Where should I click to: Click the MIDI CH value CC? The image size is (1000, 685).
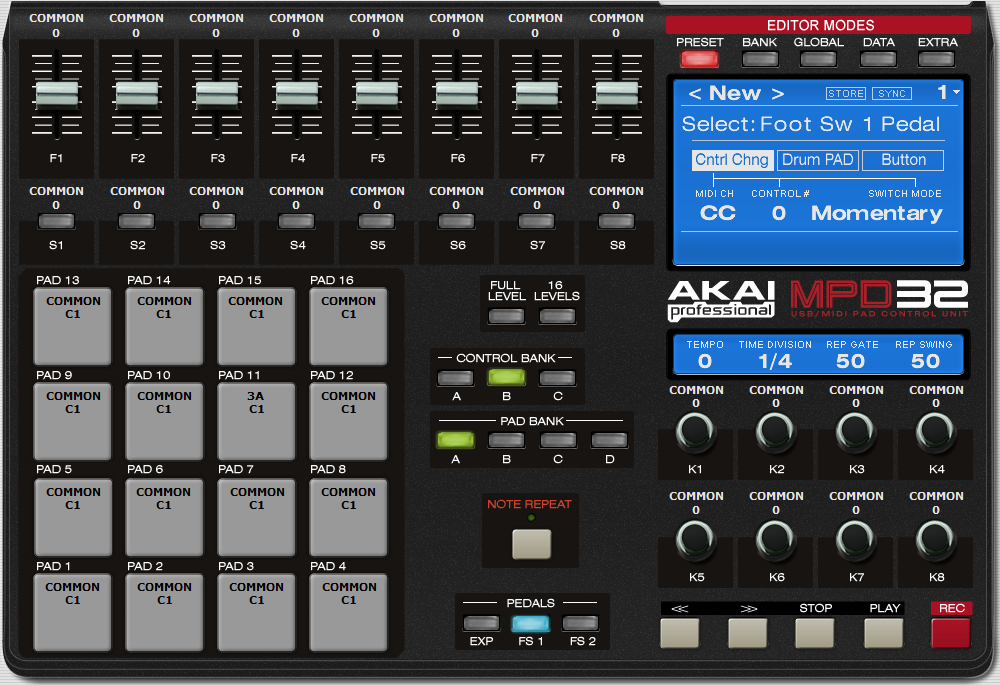[x=717, y=213]
